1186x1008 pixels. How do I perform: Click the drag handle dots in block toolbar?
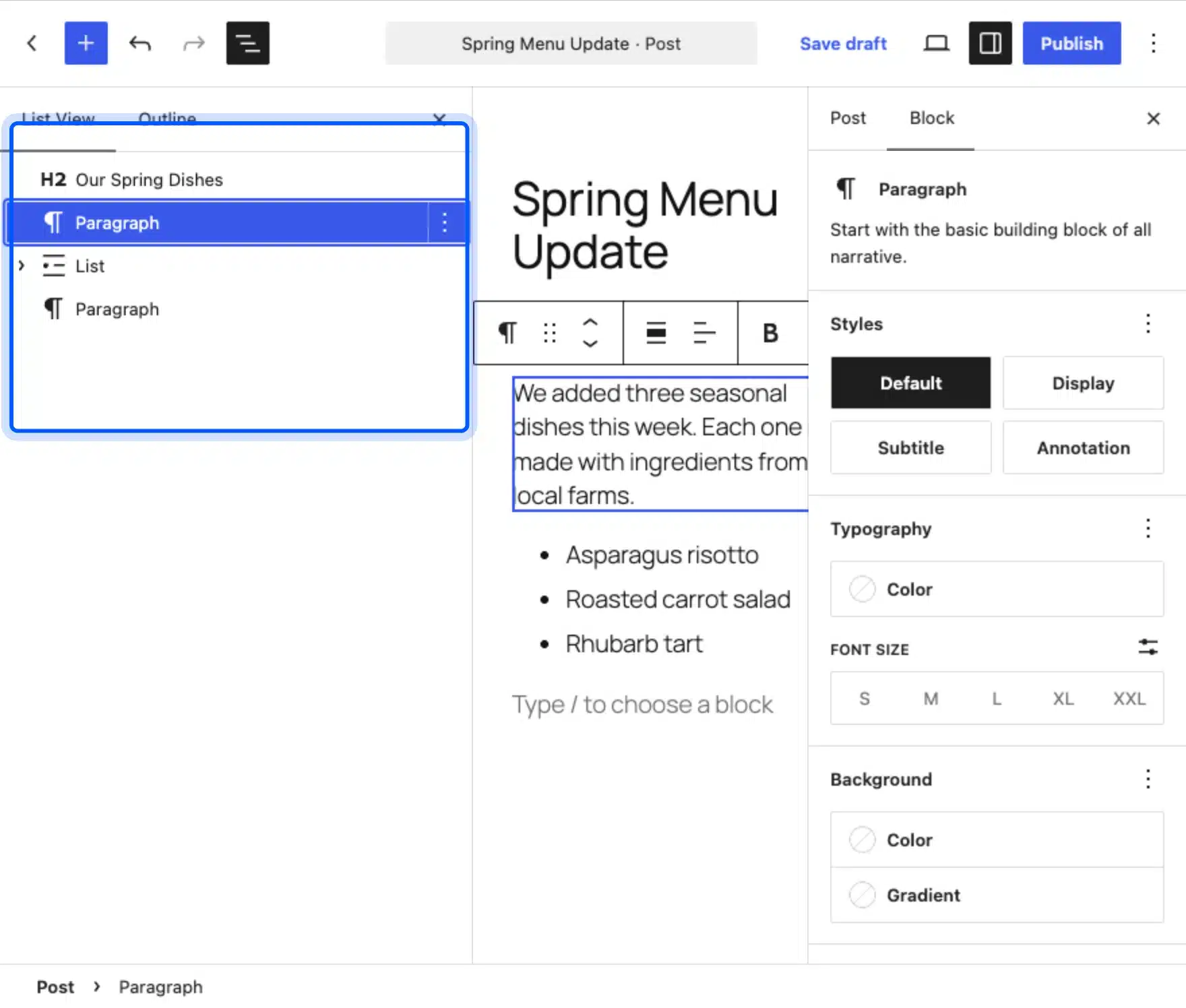550,333
